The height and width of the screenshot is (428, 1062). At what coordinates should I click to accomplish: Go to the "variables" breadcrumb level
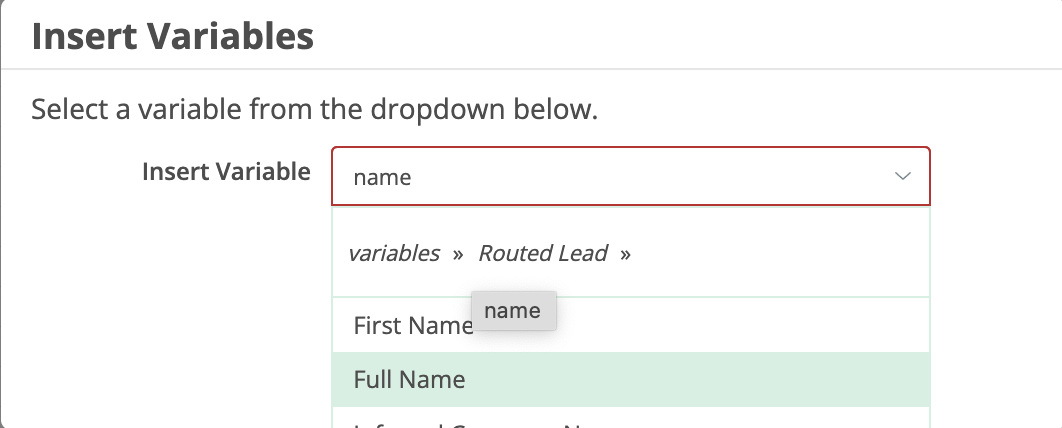click(x=394, y=253)
